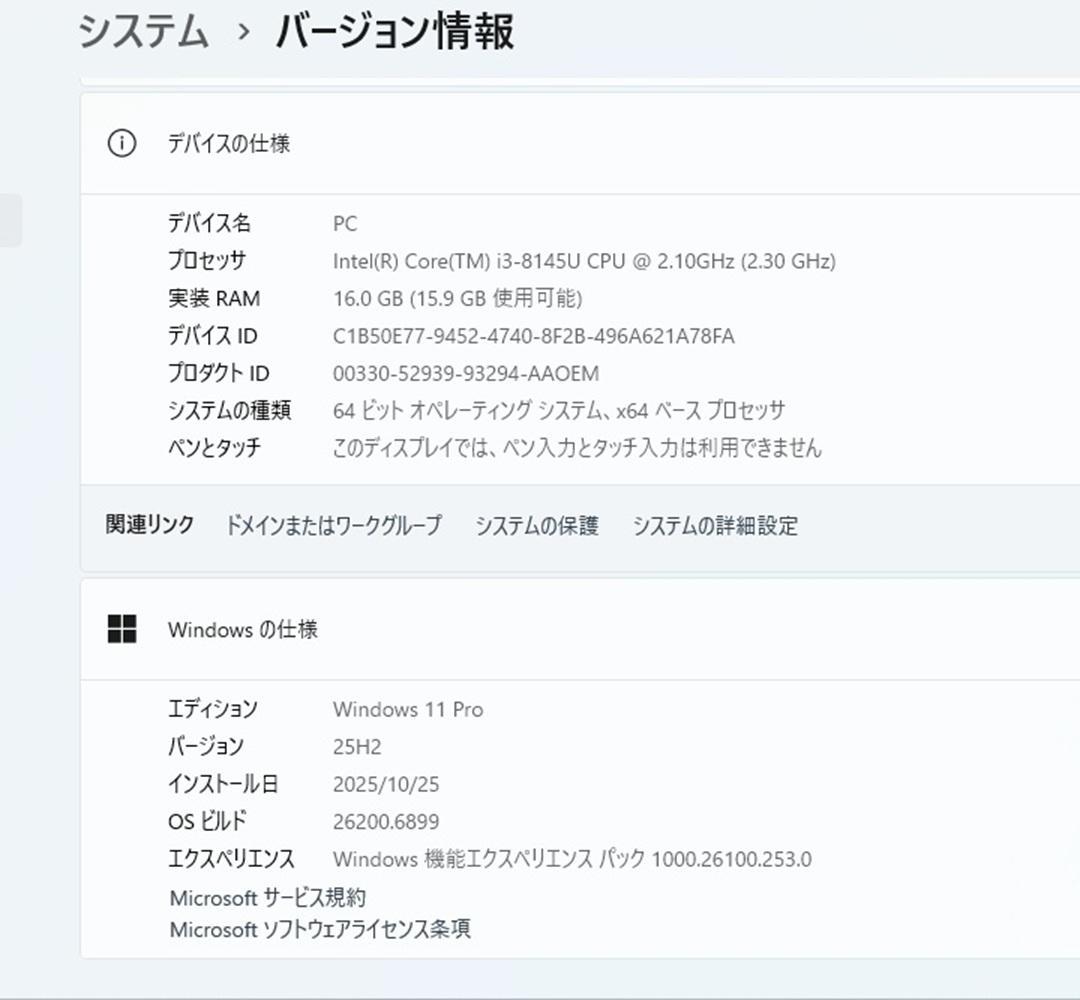Click the info icon beside デバイスの仕様
The height and width of the screenshot is (1000, 1080).
click(x=121, y=144)
